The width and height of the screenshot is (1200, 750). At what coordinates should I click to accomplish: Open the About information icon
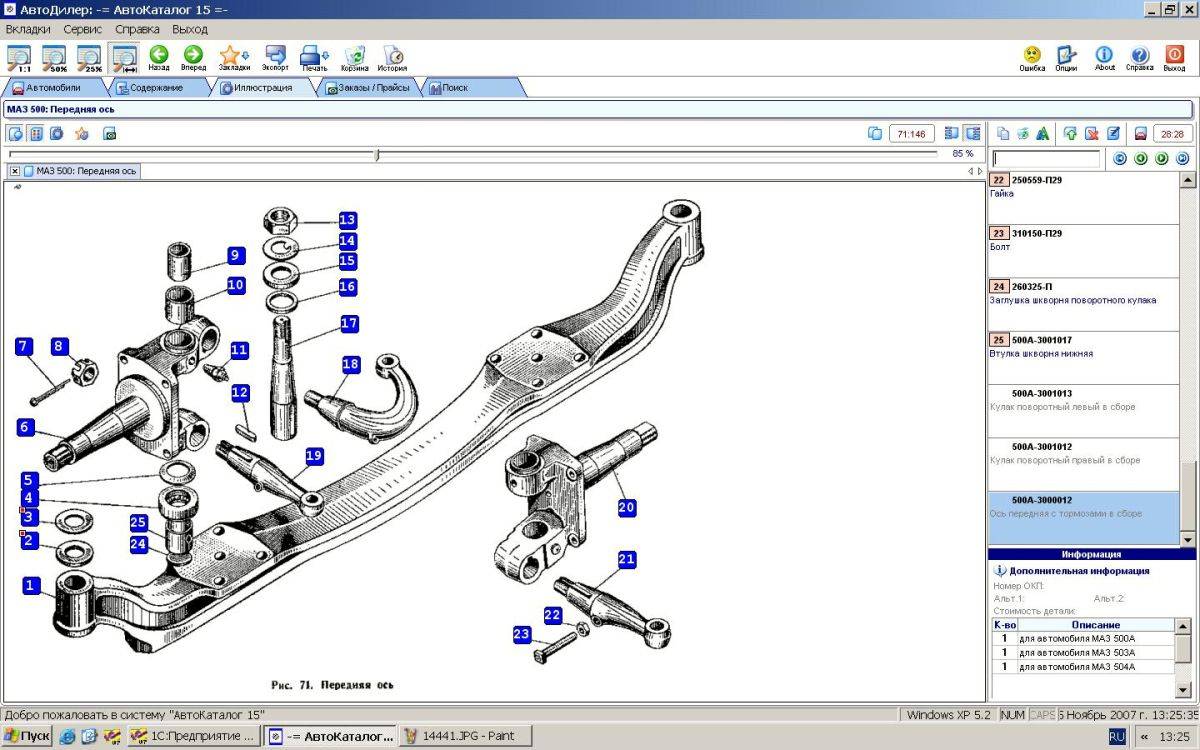1104,58
